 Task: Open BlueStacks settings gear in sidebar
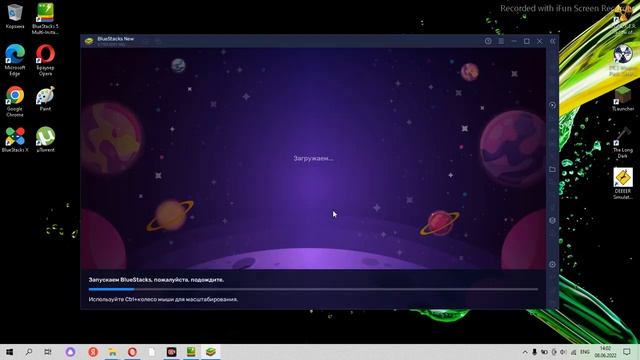point(552,264)
